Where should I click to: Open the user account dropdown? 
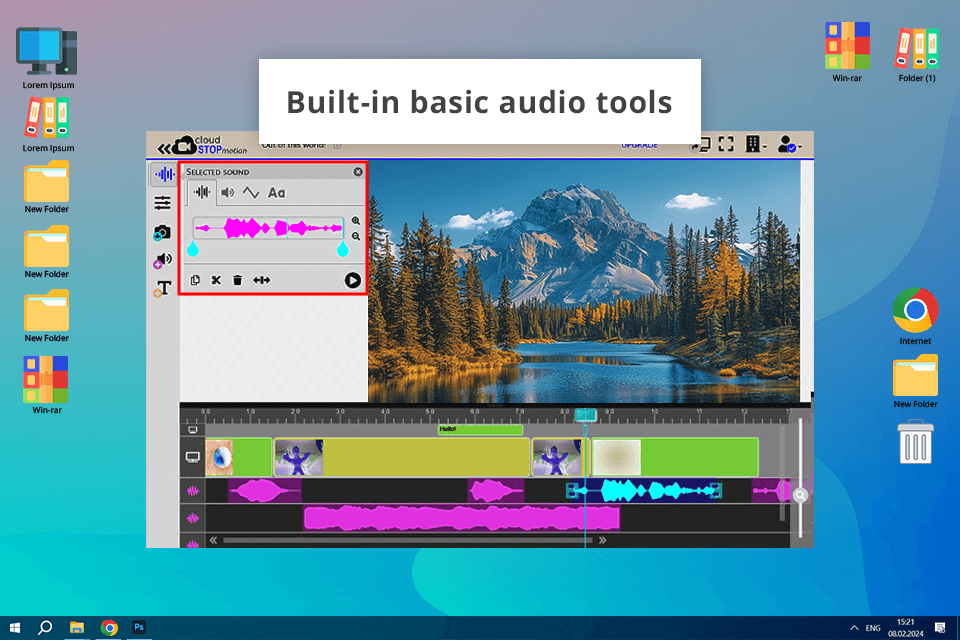pyautogui.click(x=789, y=145)
